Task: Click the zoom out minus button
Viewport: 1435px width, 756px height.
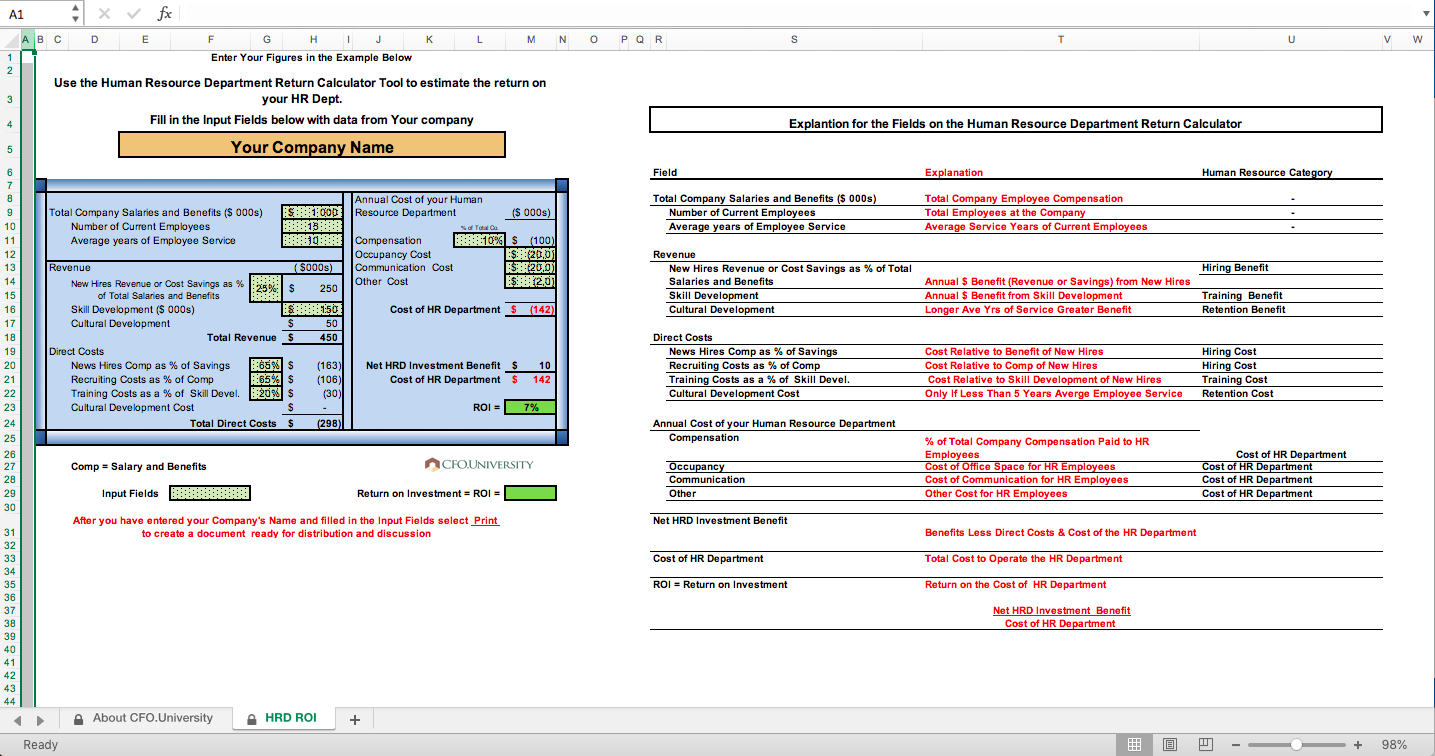Action: point(1238,745)
